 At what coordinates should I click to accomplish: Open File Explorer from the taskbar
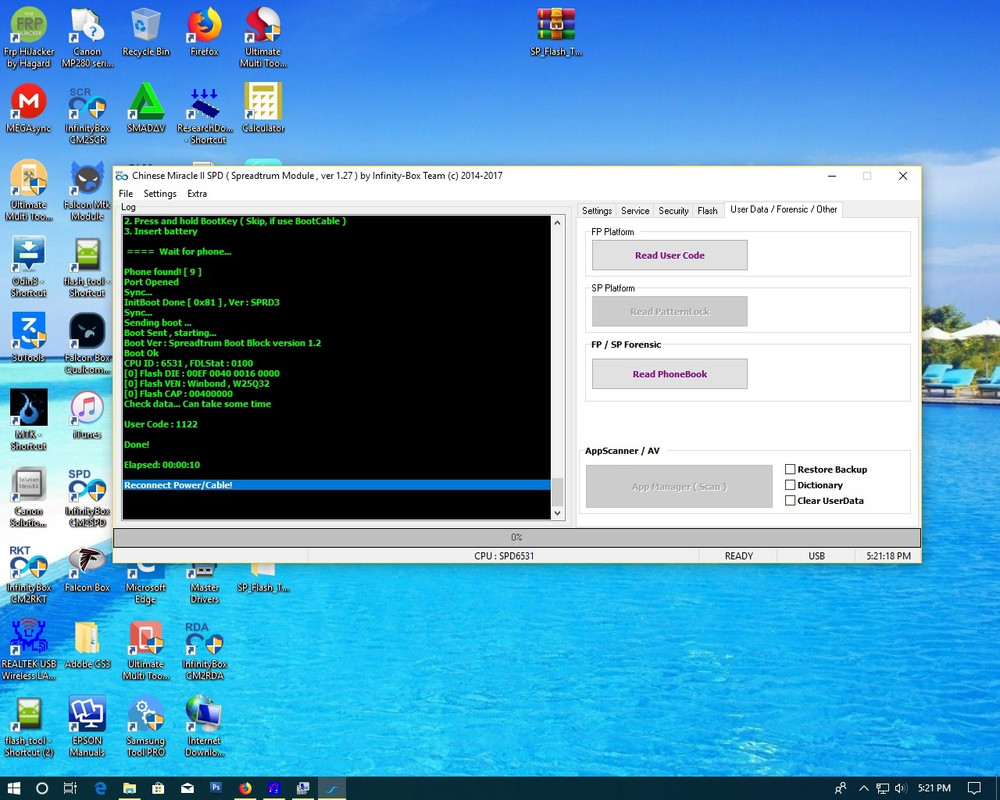(x=129, y=788)
